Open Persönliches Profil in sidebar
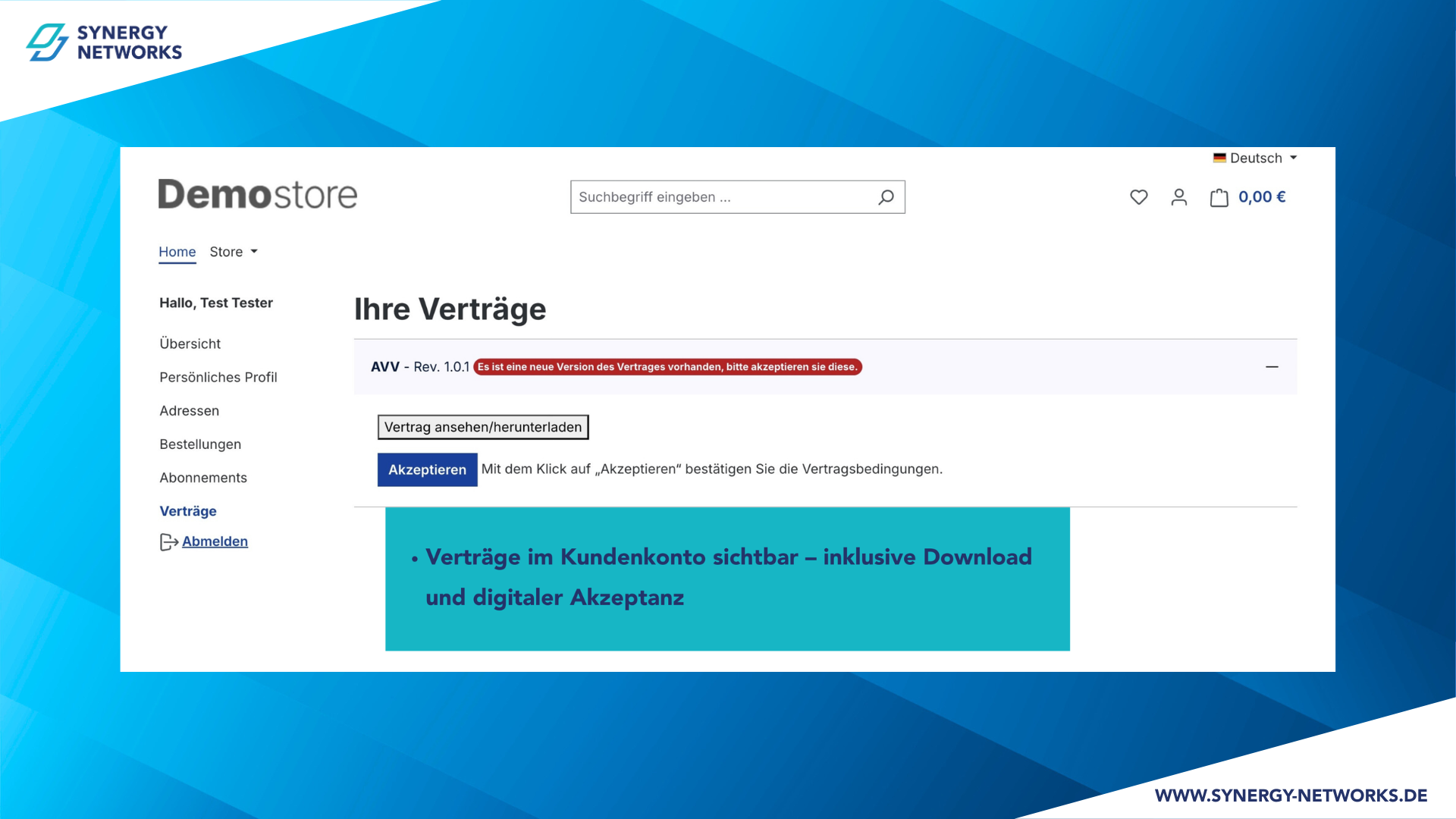The image size is (1456, 819). pyautogui.click(x=218, y=378)
